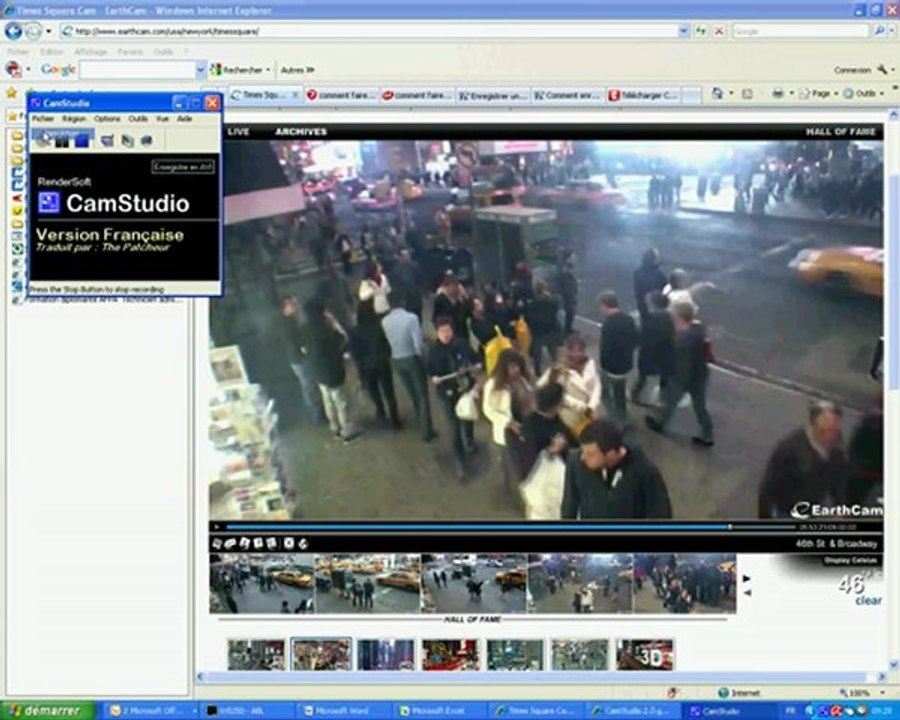Viewport: 900px width, 720px height.
Task: Select the LIVE tab on EarthCam
Action: 238,131
